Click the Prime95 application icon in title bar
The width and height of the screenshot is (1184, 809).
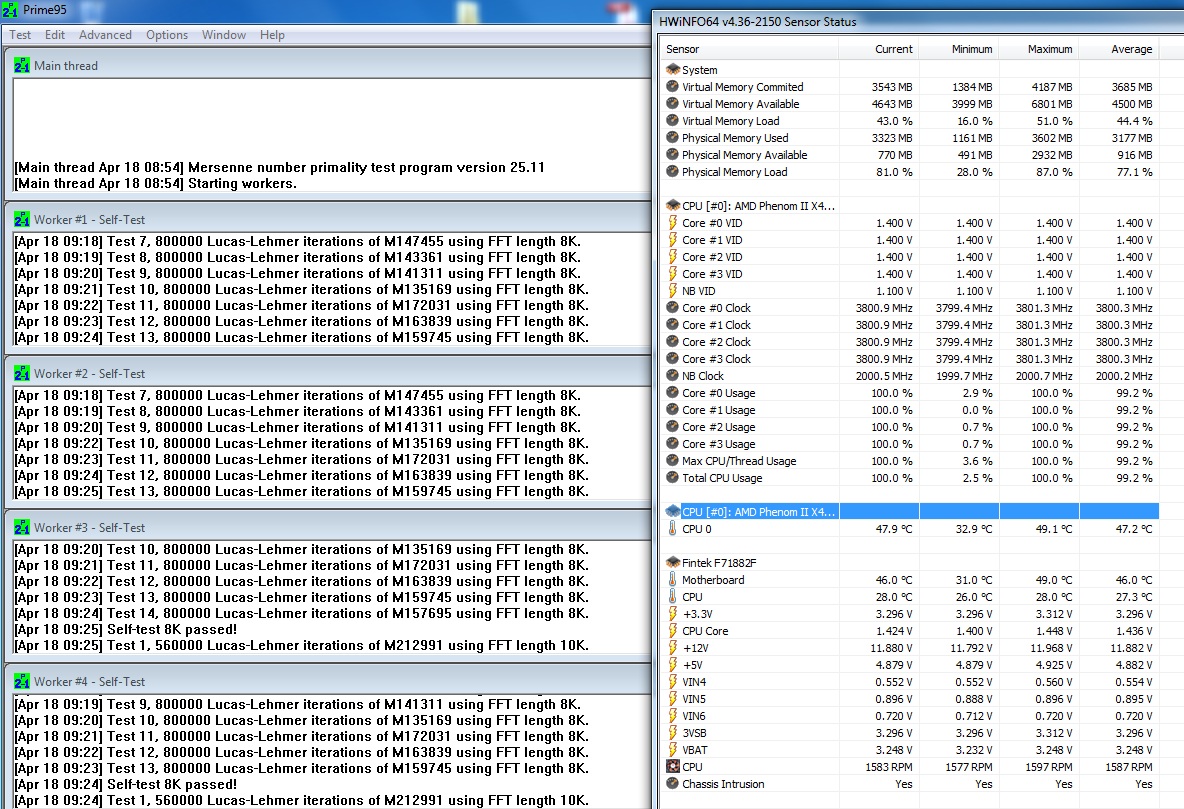[11, 10]
